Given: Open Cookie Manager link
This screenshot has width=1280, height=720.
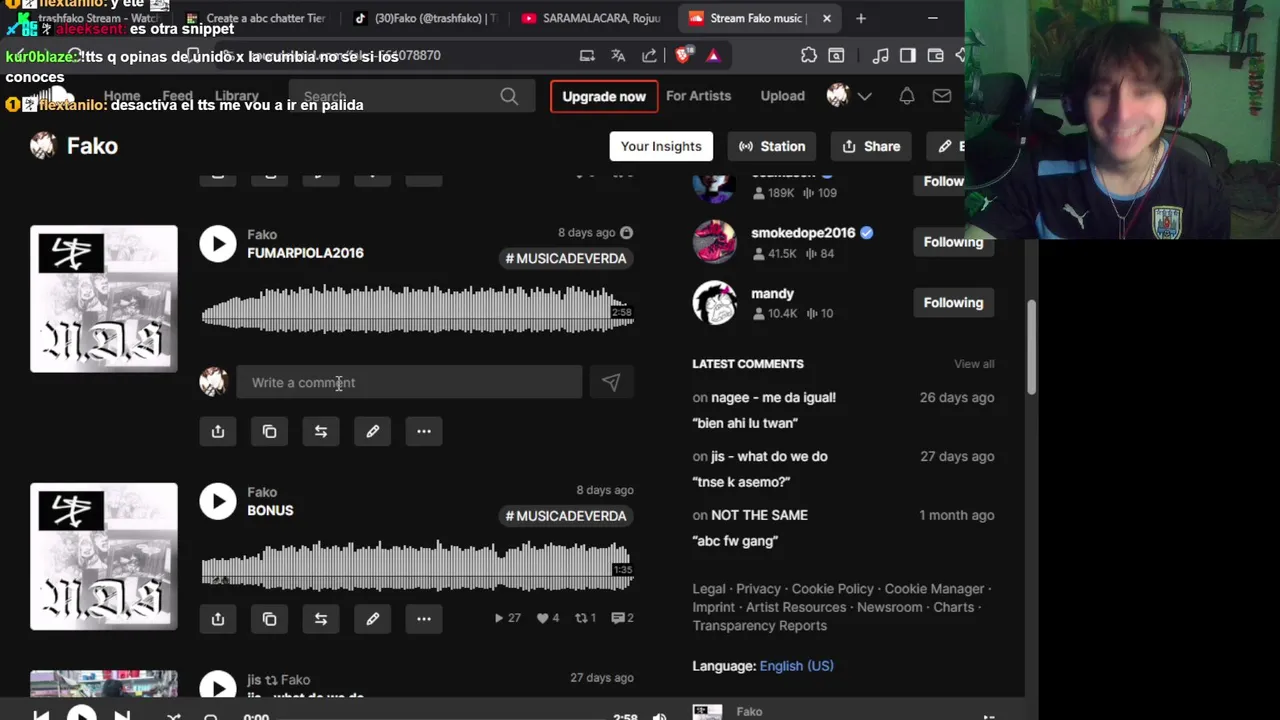Looking at the screenshot, I should 934,589.
